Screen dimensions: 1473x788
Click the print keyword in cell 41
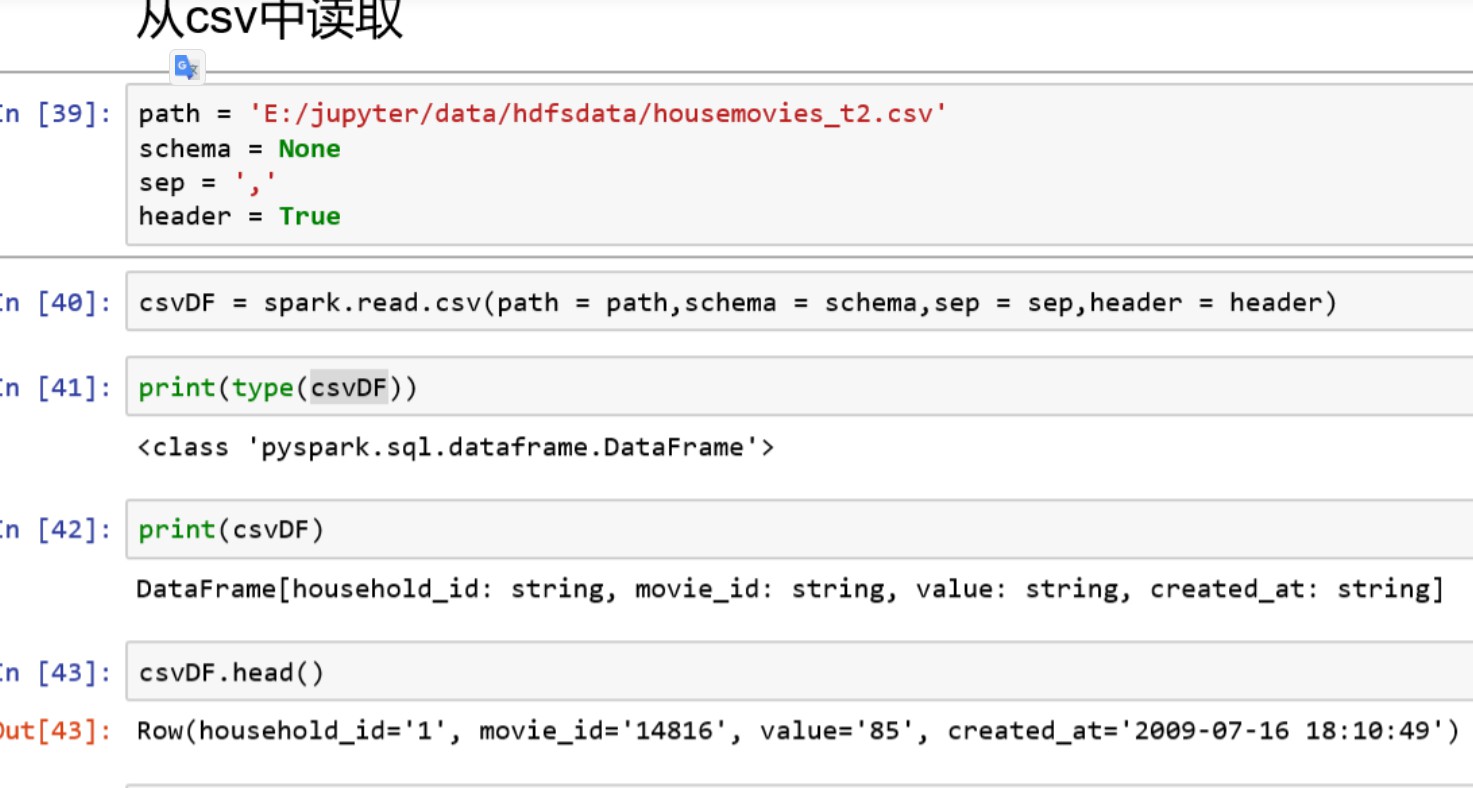tap(177, 388)
